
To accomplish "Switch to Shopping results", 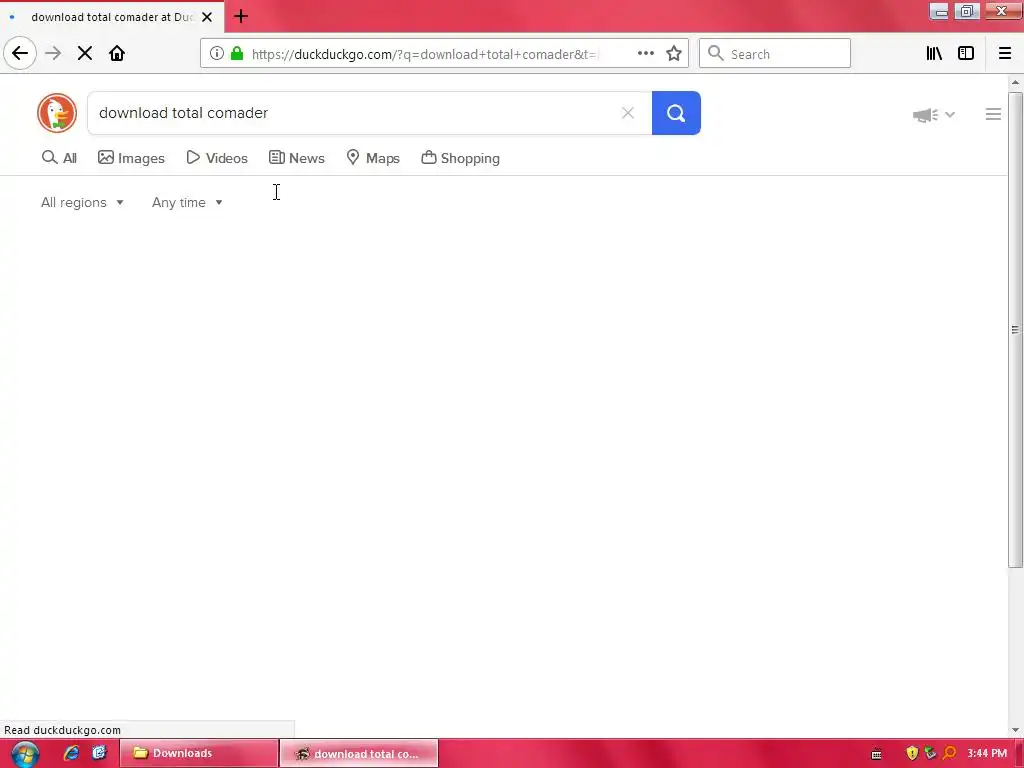I will tap(460, 158).
